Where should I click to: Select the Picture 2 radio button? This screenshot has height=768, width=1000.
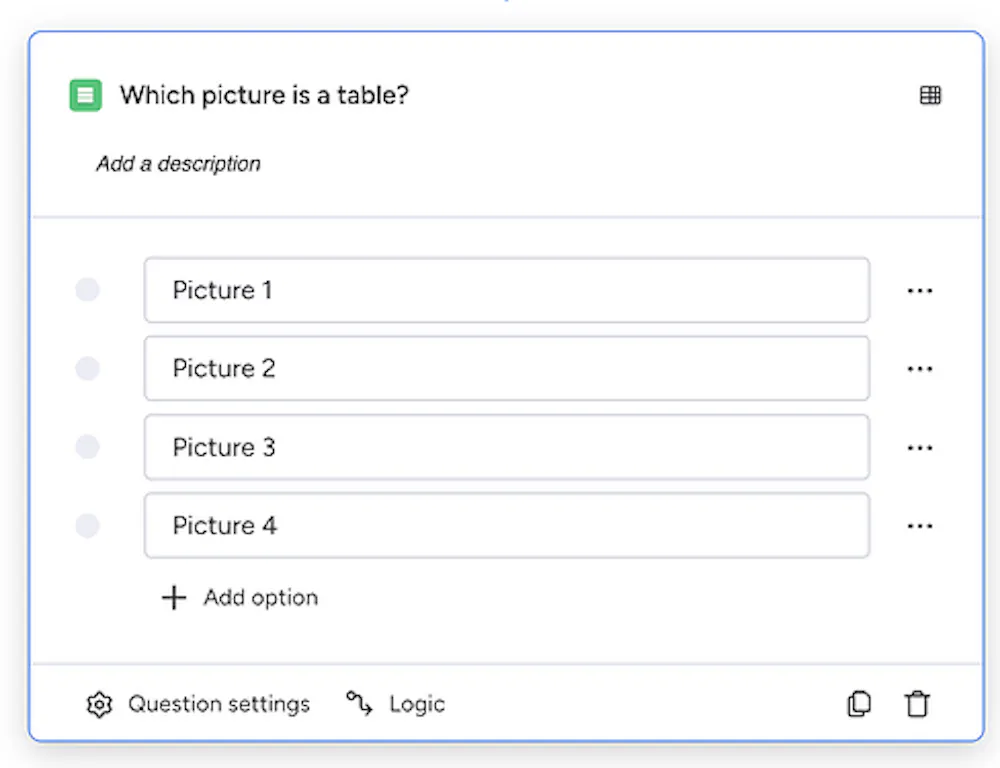tap(88, 369)
